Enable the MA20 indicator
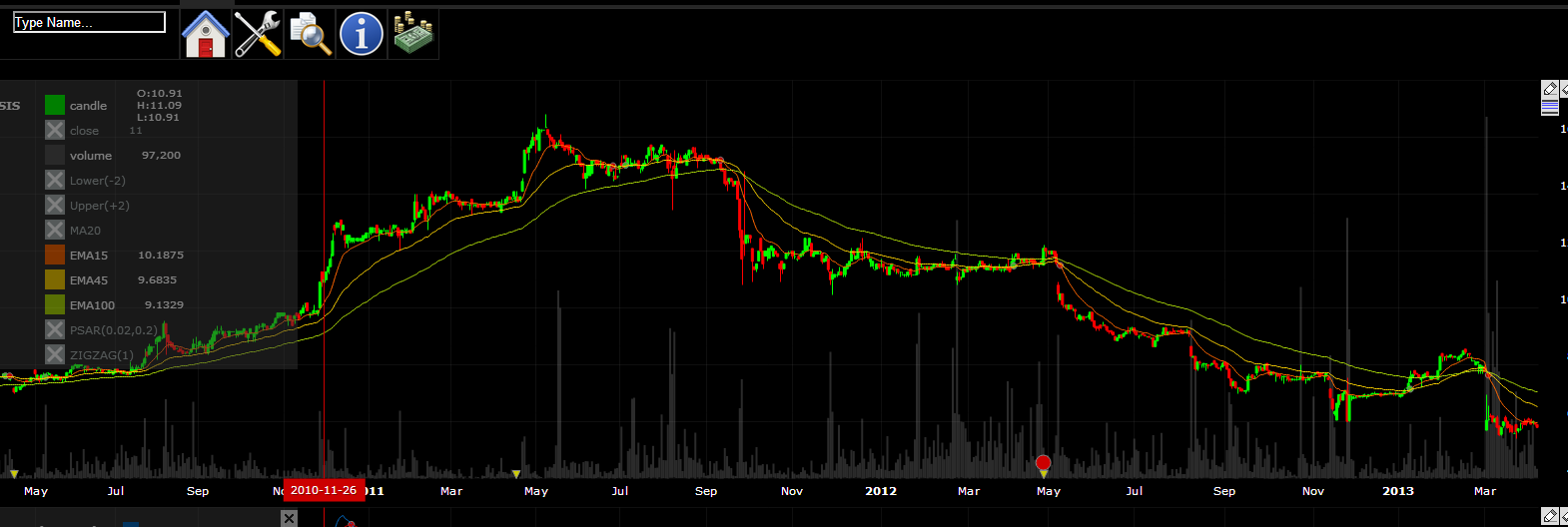The width and height of the screenshot is (1568, 527). (55, 230)
